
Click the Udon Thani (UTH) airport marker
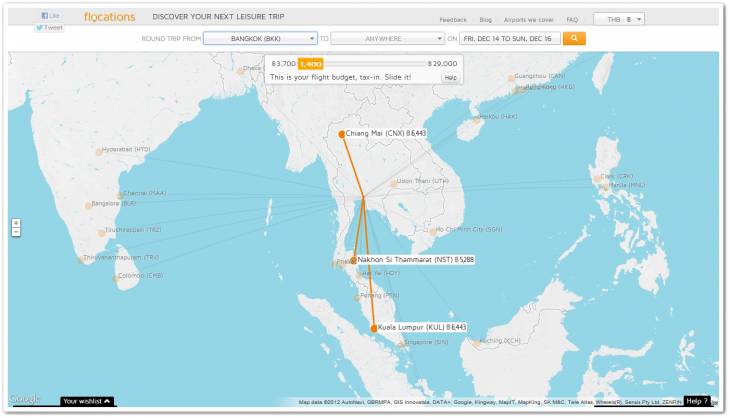[x=393, y=183]
